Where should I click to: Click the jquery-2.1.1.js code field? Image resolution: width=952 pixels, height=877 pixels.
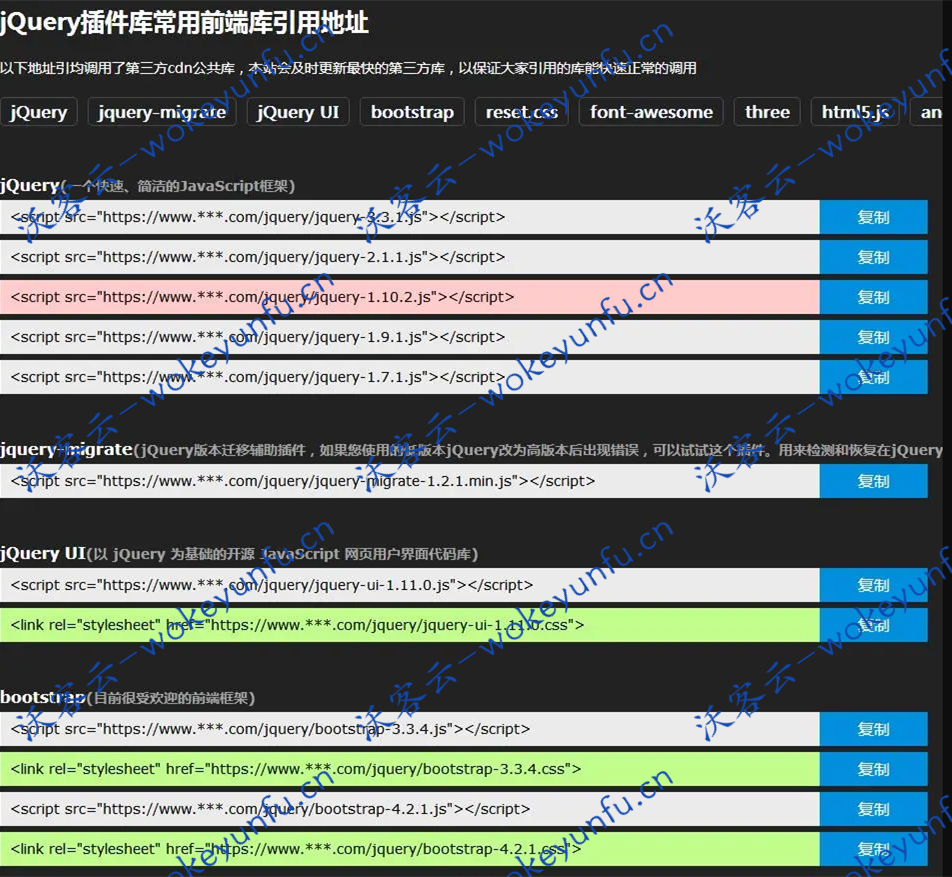coord(410,257)
